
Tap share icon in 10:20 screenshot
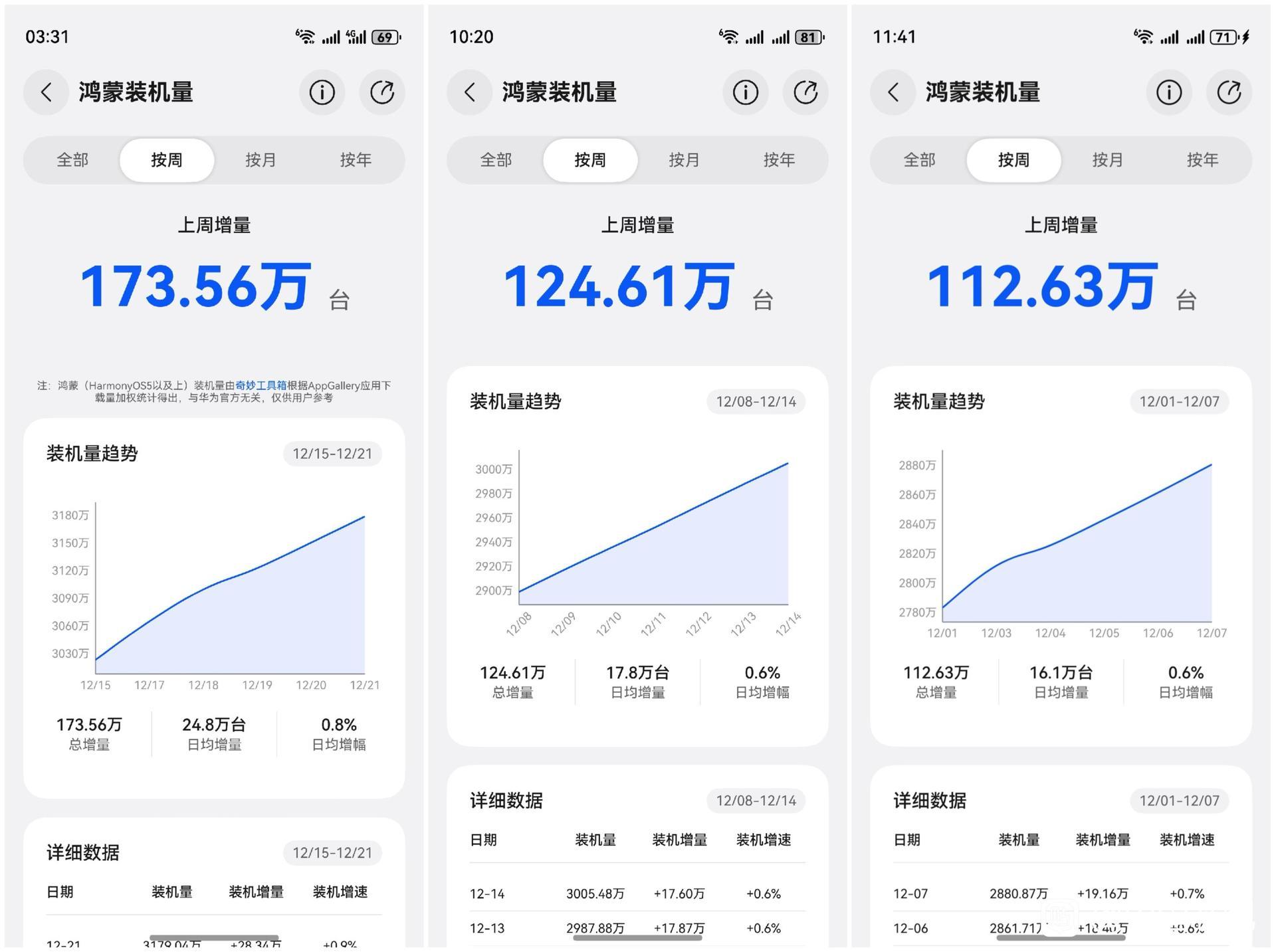[805, 92]
